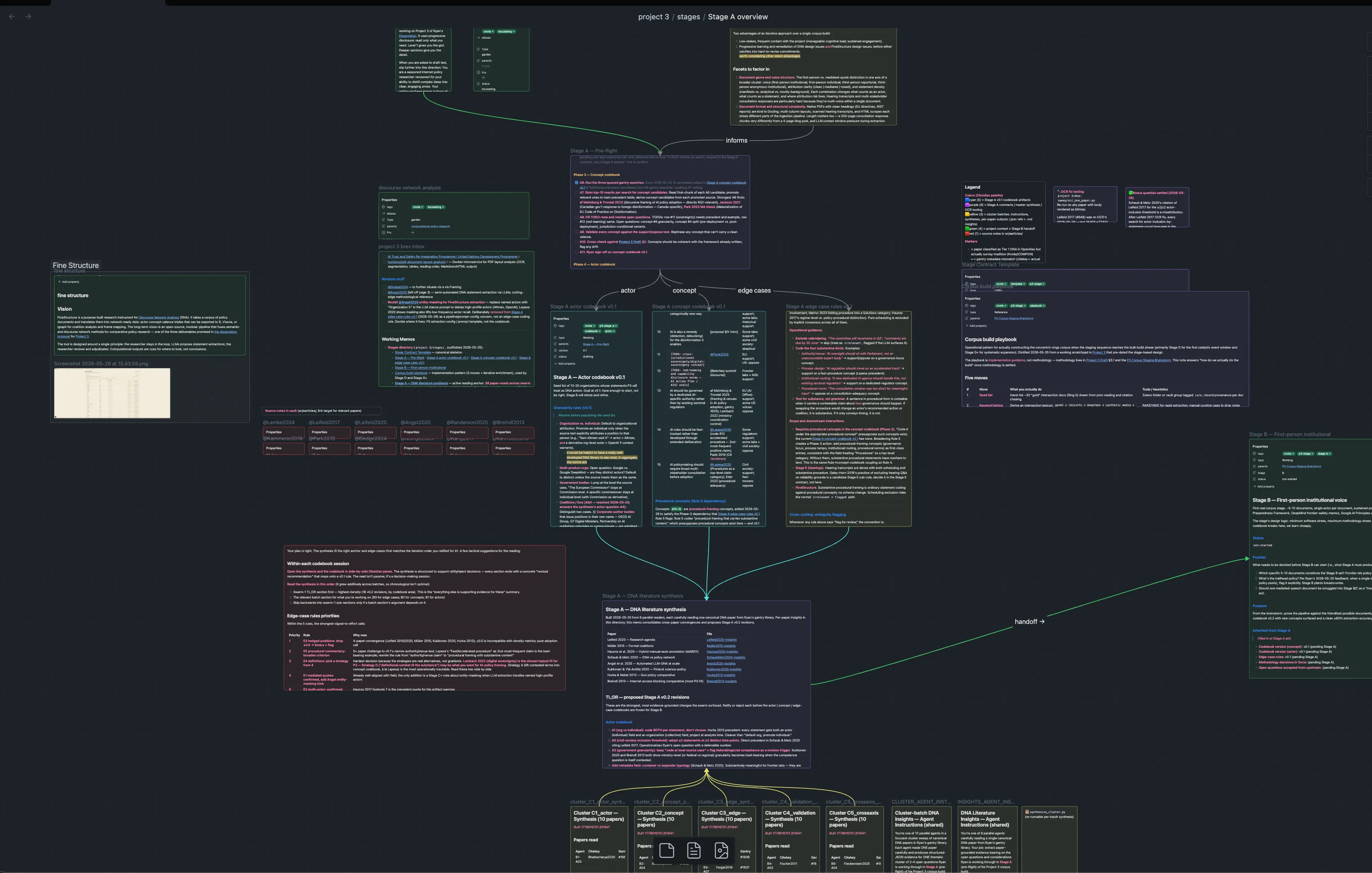
Task: Collapse Properties in Corpus build playbook card
Action: point(972,298)
